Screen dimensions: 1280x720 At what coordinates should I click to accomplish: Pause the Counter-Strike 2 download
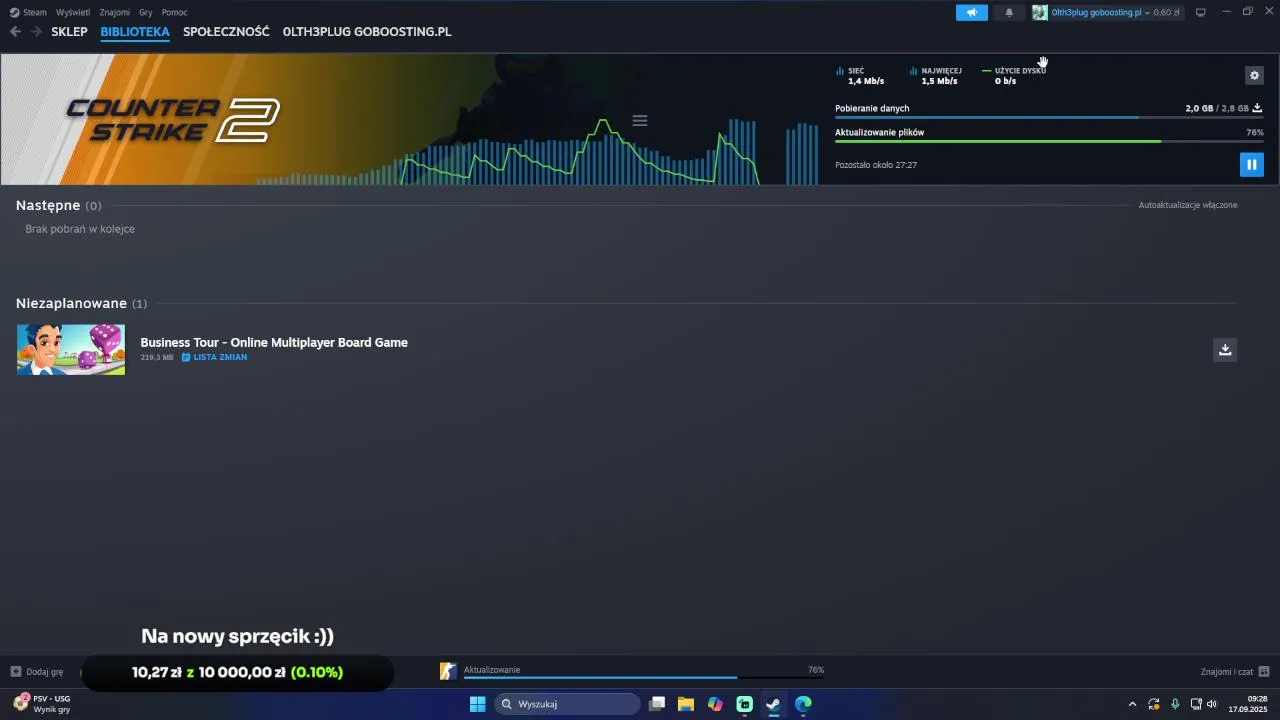(x=1251, y=164)
